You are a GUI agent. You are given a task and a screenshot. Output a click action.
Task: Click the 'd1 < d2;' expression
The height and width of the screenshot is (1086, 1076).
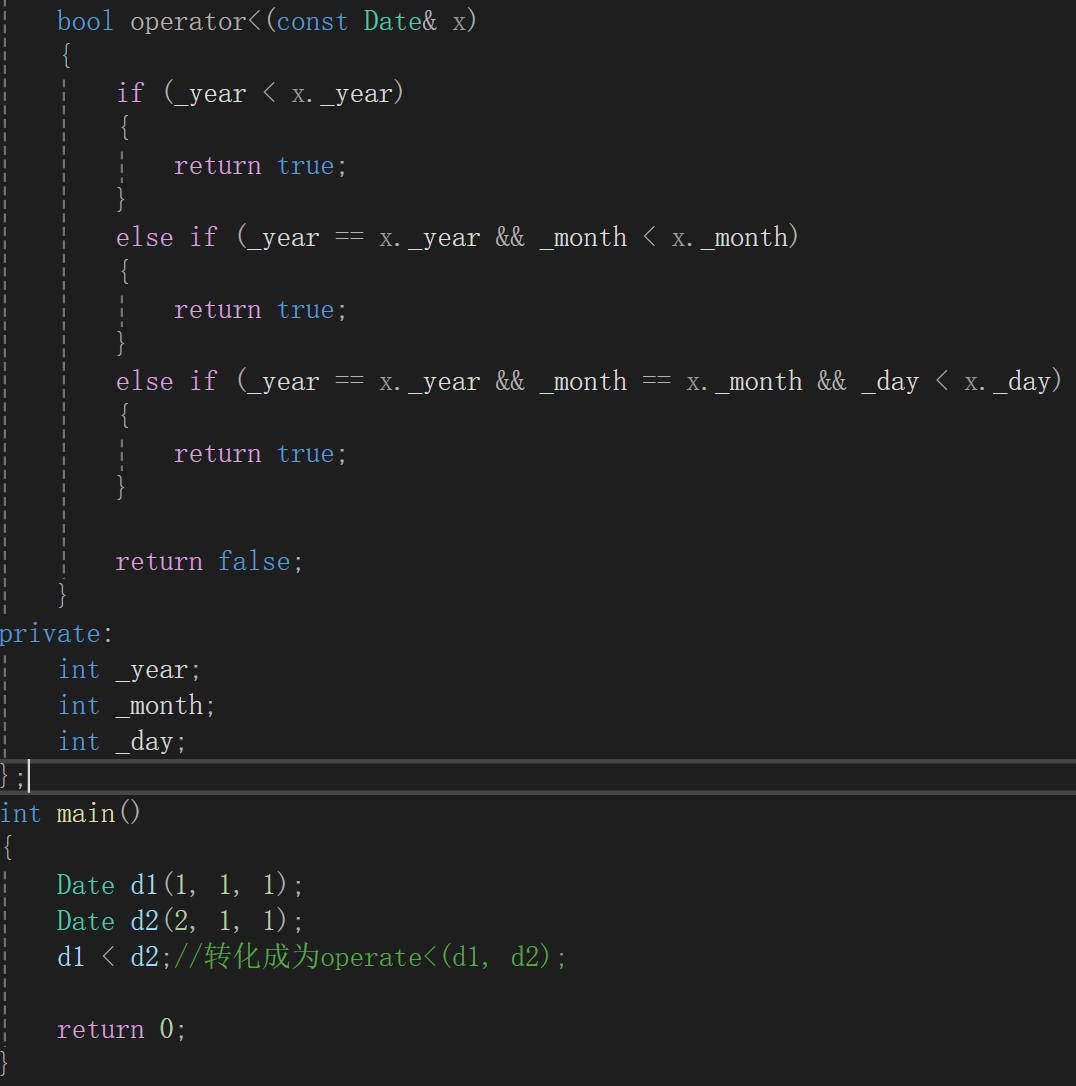pyautogui.click(x=114, y=957)
